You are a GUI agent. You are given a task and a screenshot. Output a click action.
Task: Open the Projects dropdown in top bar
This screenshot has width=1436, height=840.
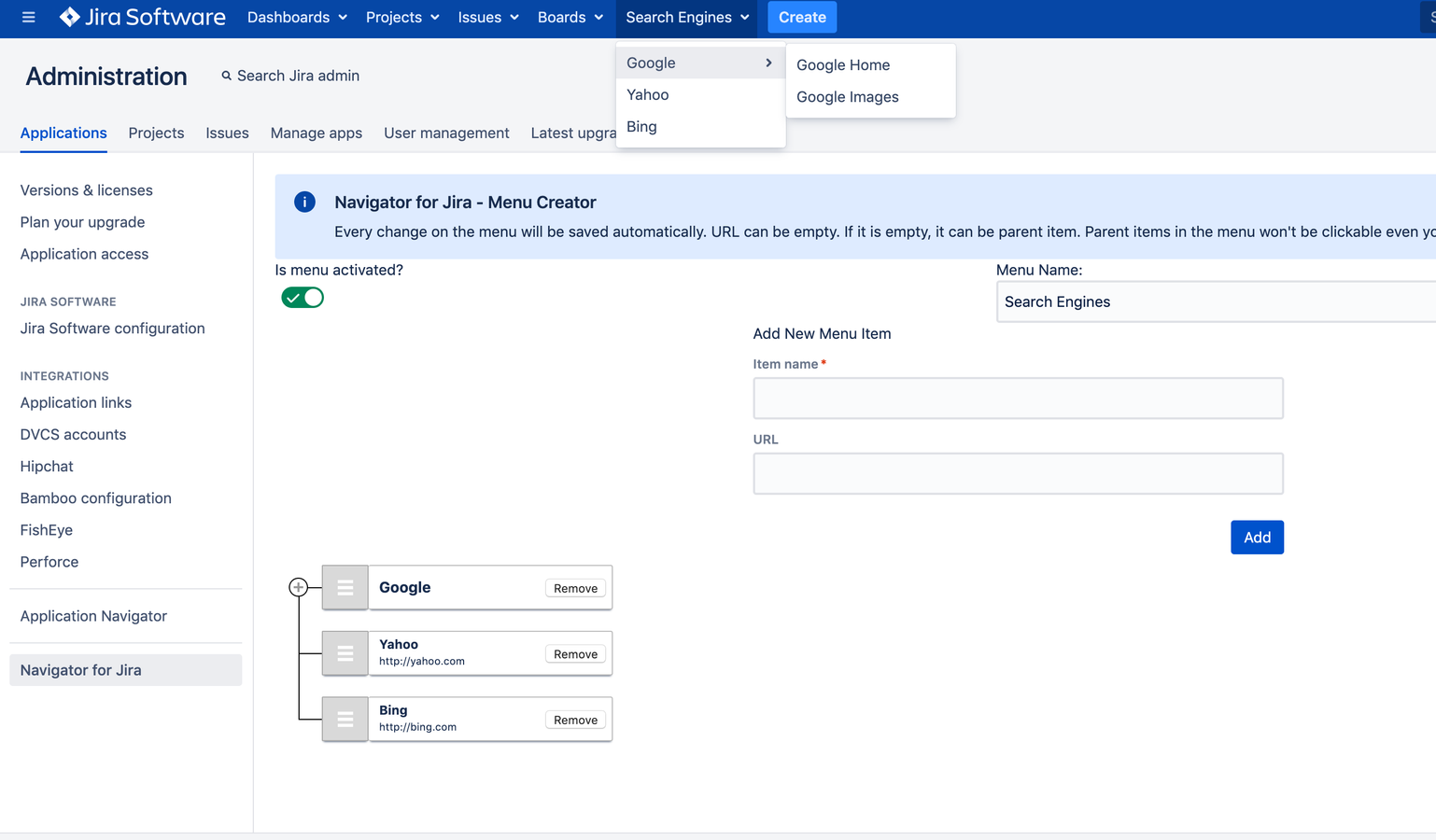[x=402, y=17]
